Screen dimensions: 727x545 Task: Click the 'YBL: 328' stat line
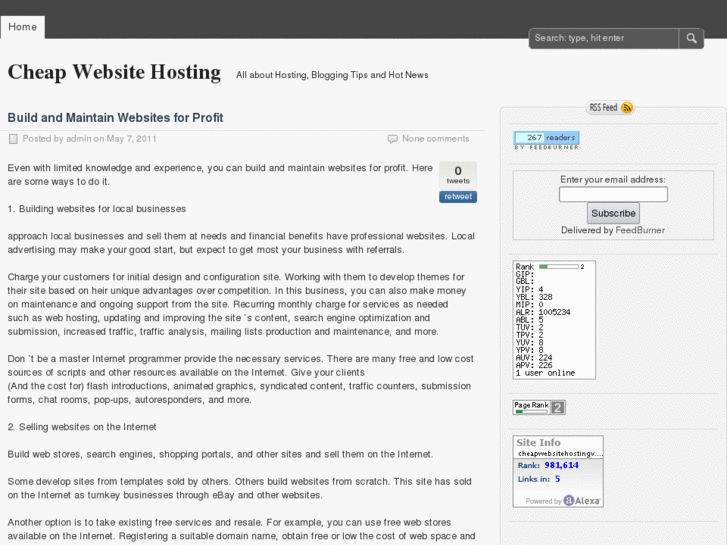[x=534, y=297]
